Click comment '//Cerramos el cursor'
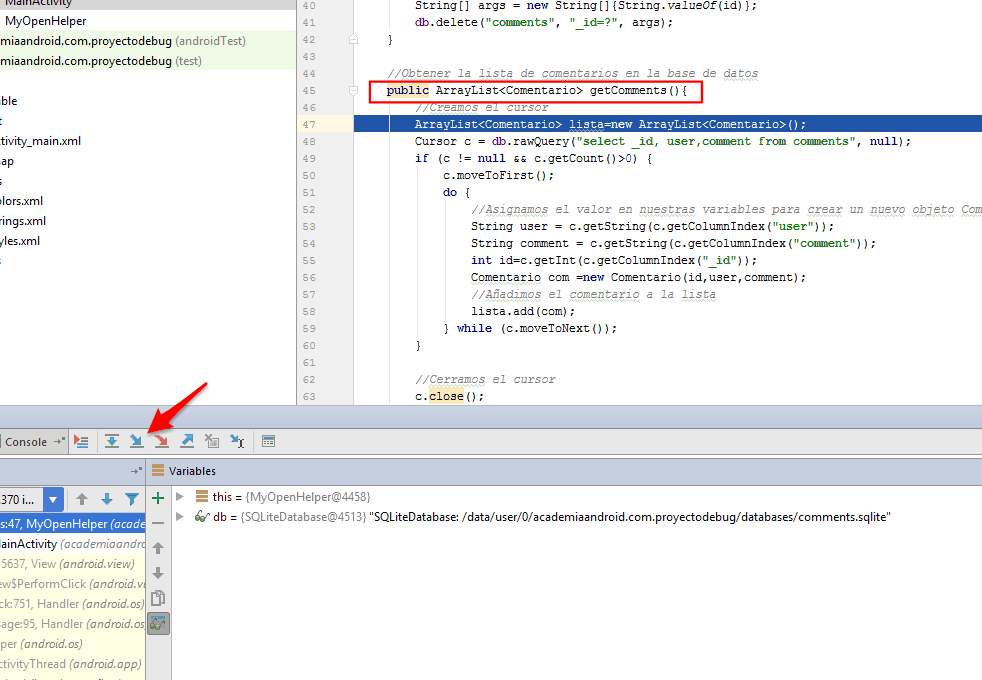This screenshot has width=982, height=680. [x=485, y=379]
